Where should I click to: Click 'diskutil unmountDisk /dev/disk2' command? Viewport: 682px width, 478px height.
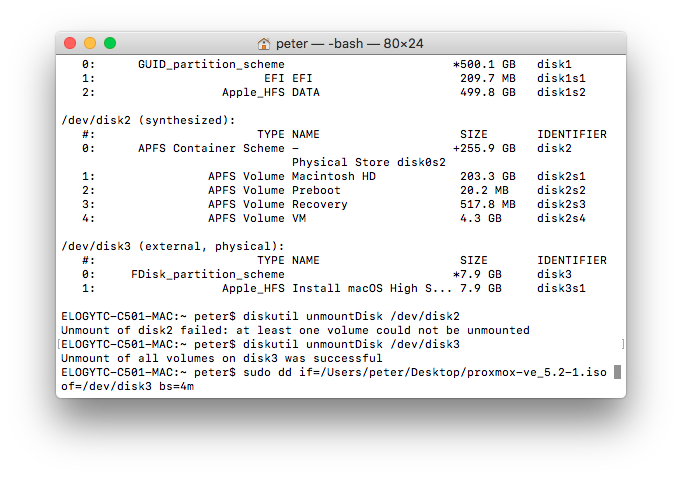point(351,316)
